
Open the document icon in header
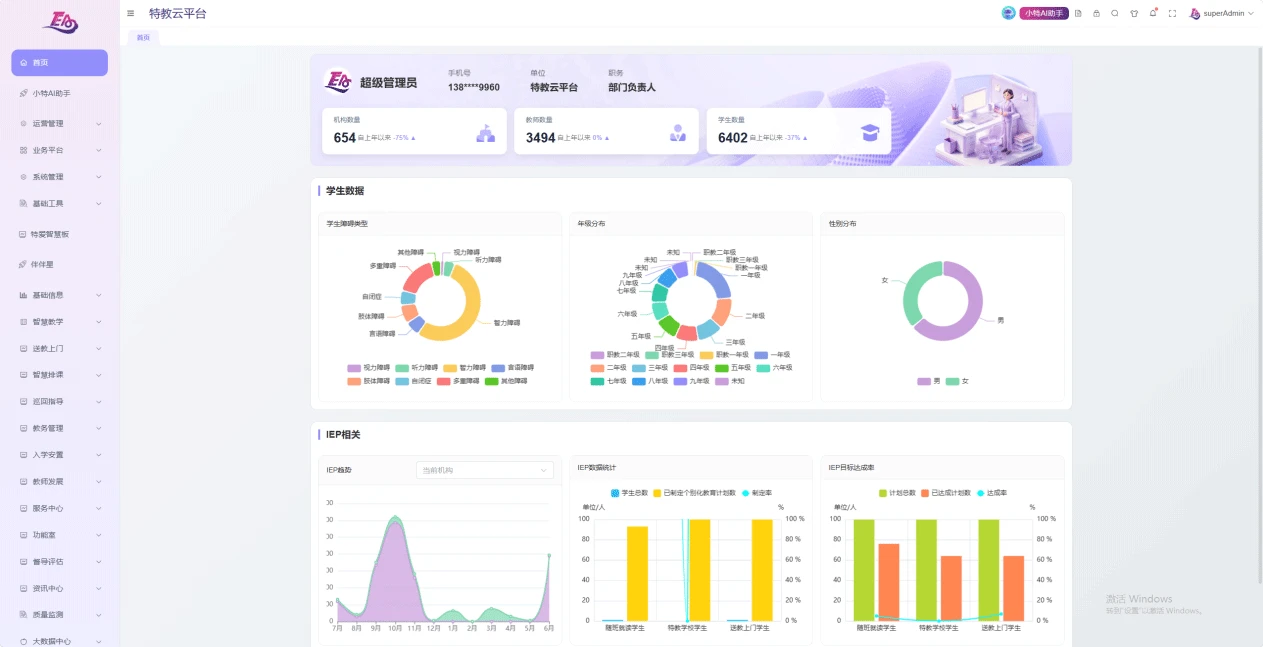(1078, 13)
